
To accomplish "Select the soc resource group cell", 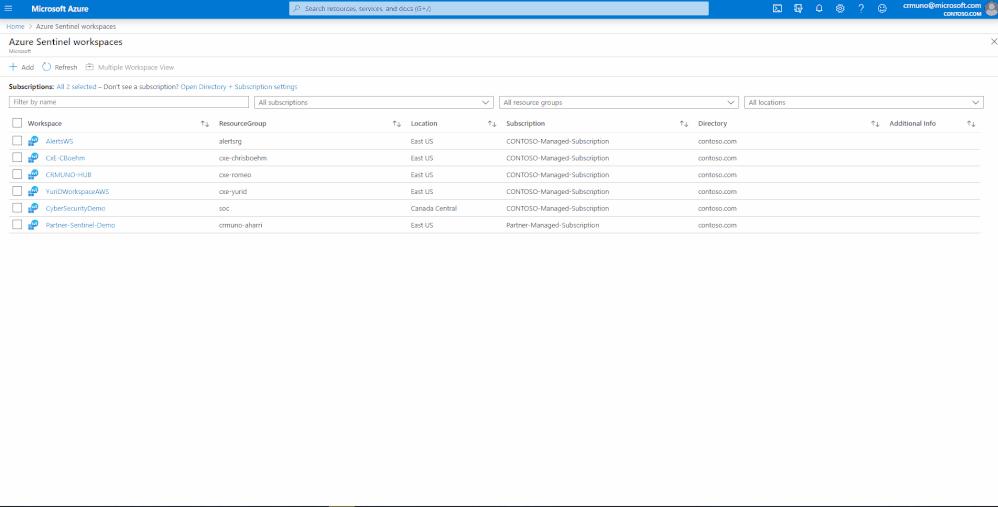I will coord(224,208).
